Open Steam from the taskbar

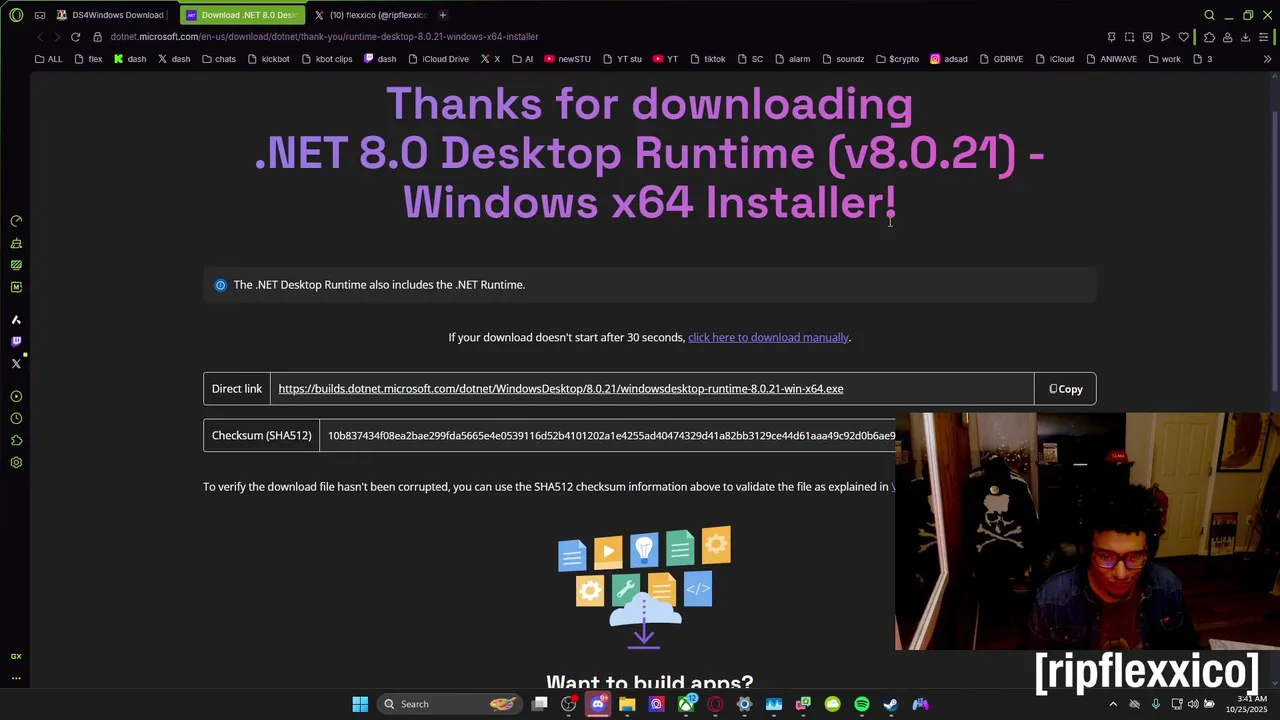[x=891, y=704]
